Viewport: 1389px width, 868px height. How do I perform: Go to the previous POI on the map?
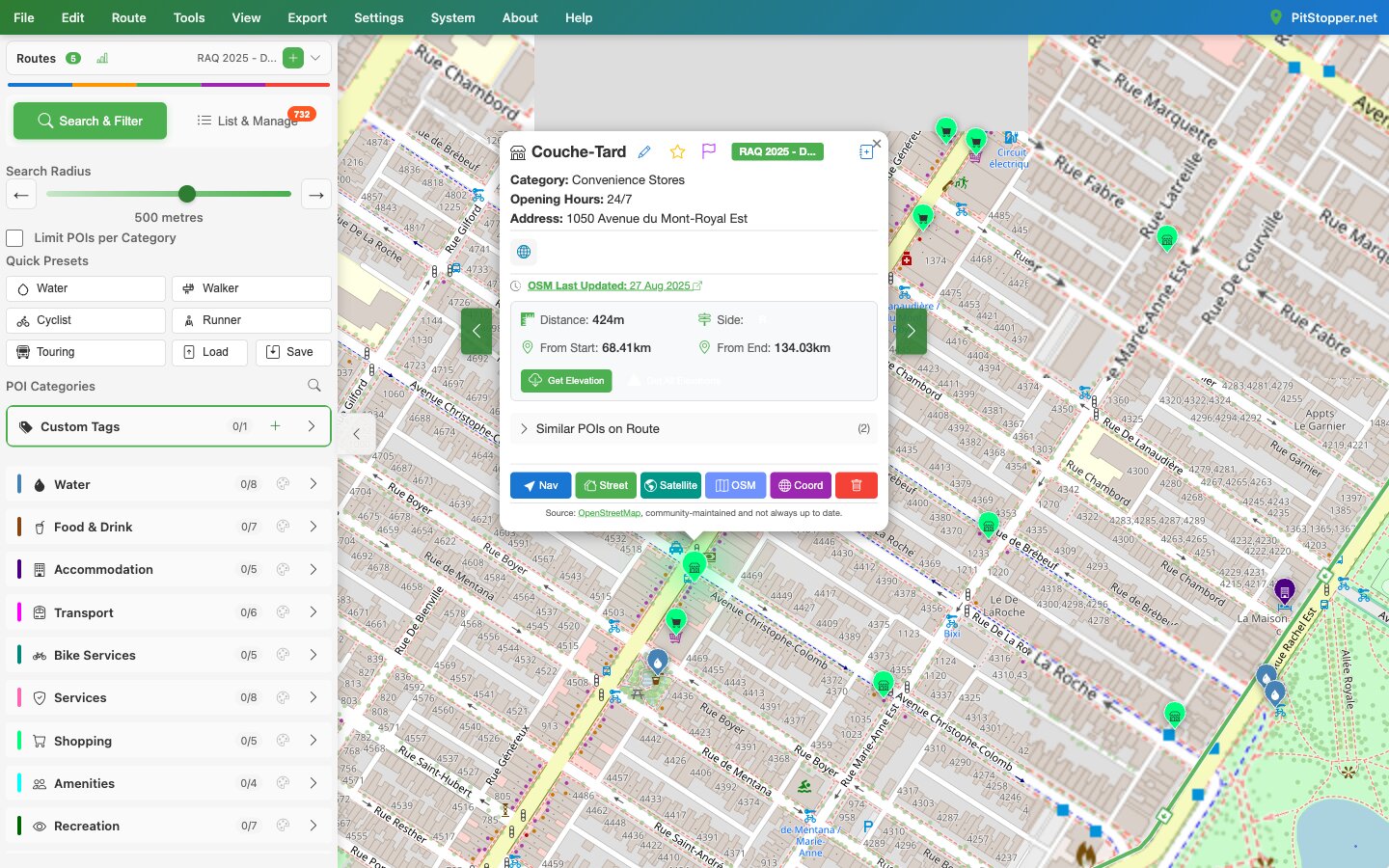pos(477,331)
